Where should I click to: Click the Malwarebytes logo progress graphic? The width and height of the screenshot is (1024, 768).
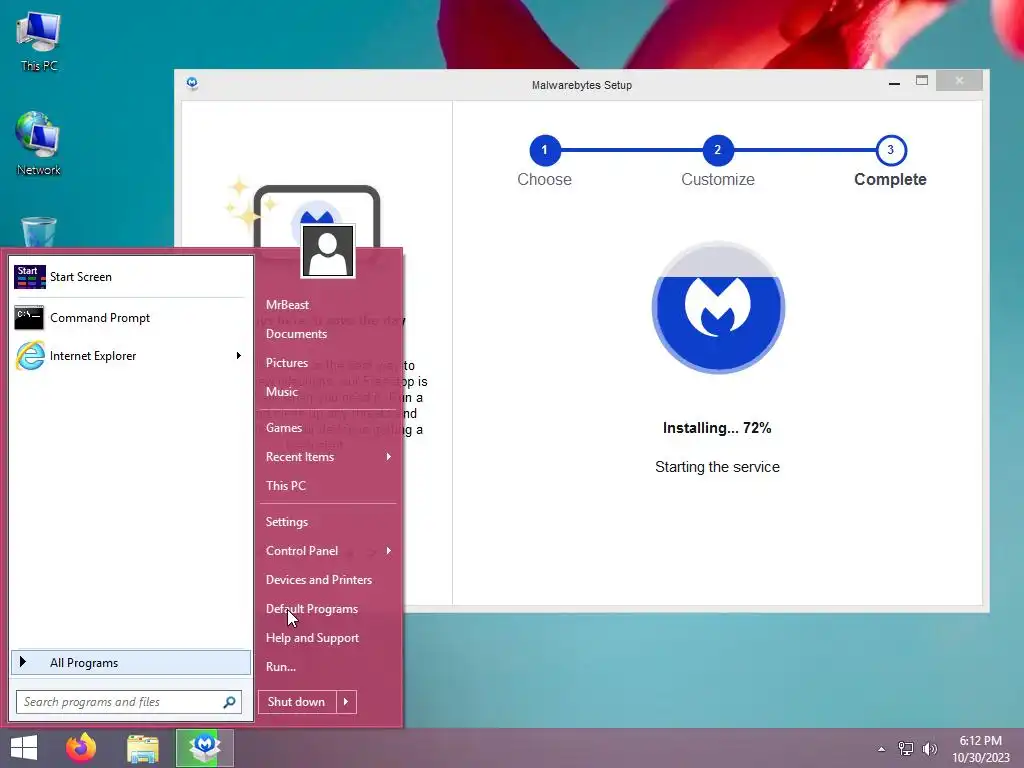(718, 308)
